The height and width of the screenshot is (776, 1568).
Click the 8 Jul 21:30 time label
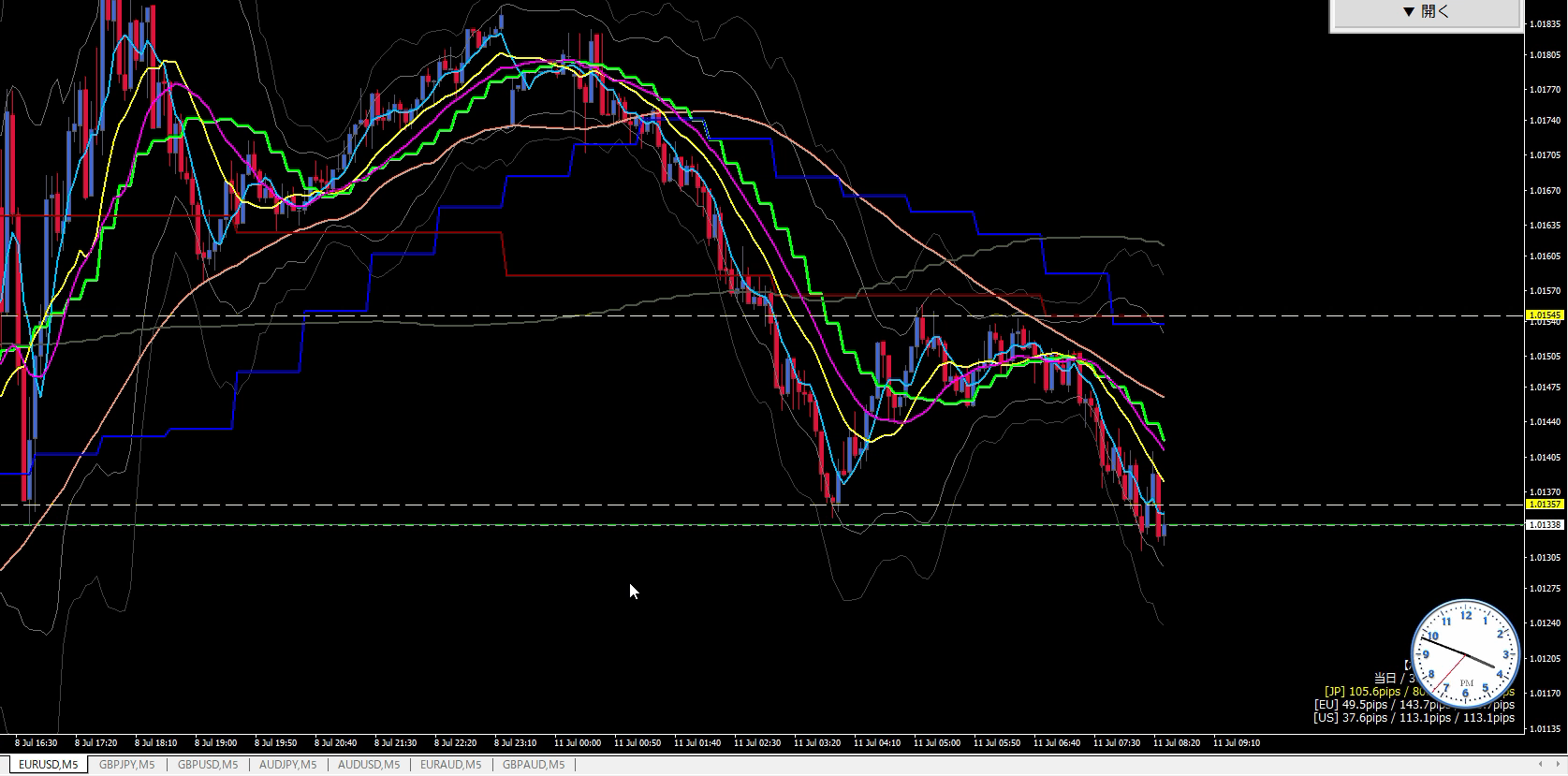point(395,743)
